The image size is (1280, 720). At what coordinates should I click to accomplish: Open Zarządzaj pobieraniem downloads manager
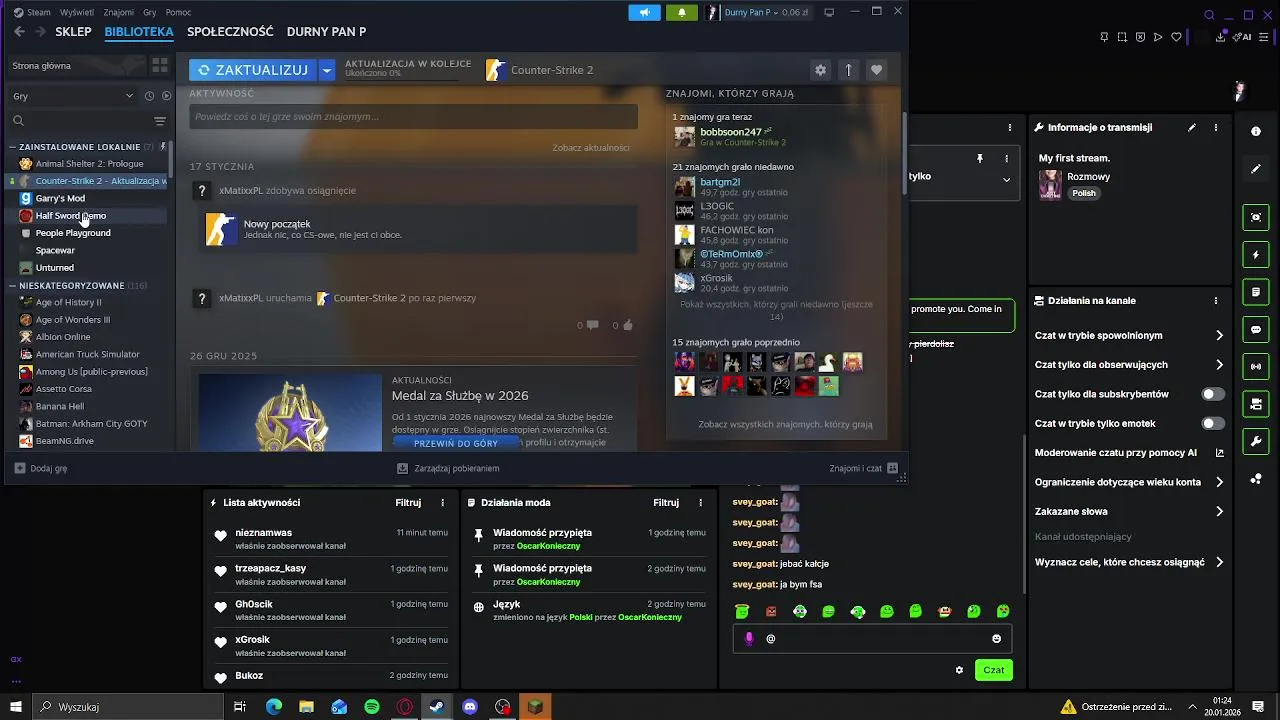pos(448,468)
